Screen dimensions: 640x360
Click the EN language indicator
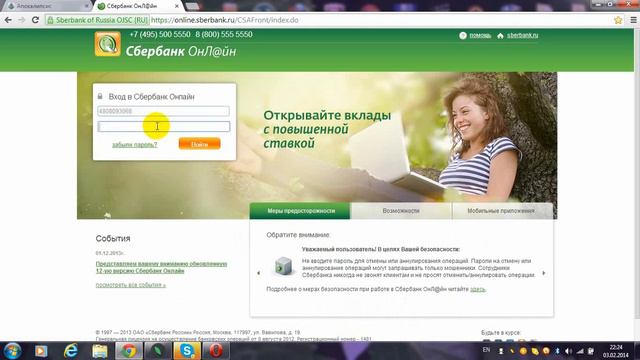click(486, 350)
